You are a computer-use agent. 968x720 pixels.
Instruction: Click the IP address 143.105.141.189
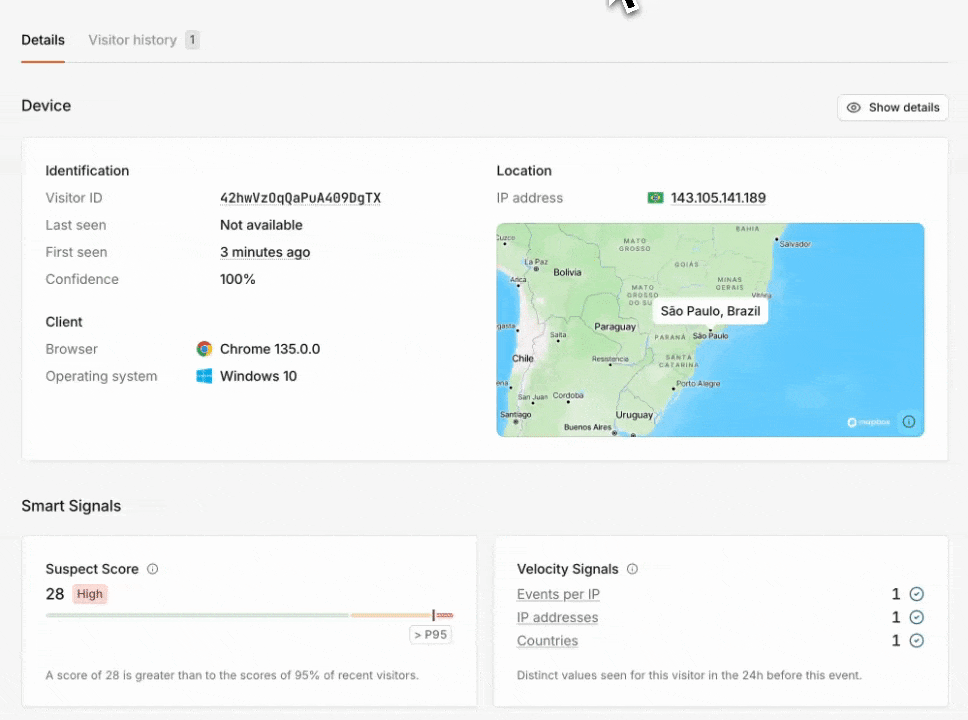coord(717,198)
